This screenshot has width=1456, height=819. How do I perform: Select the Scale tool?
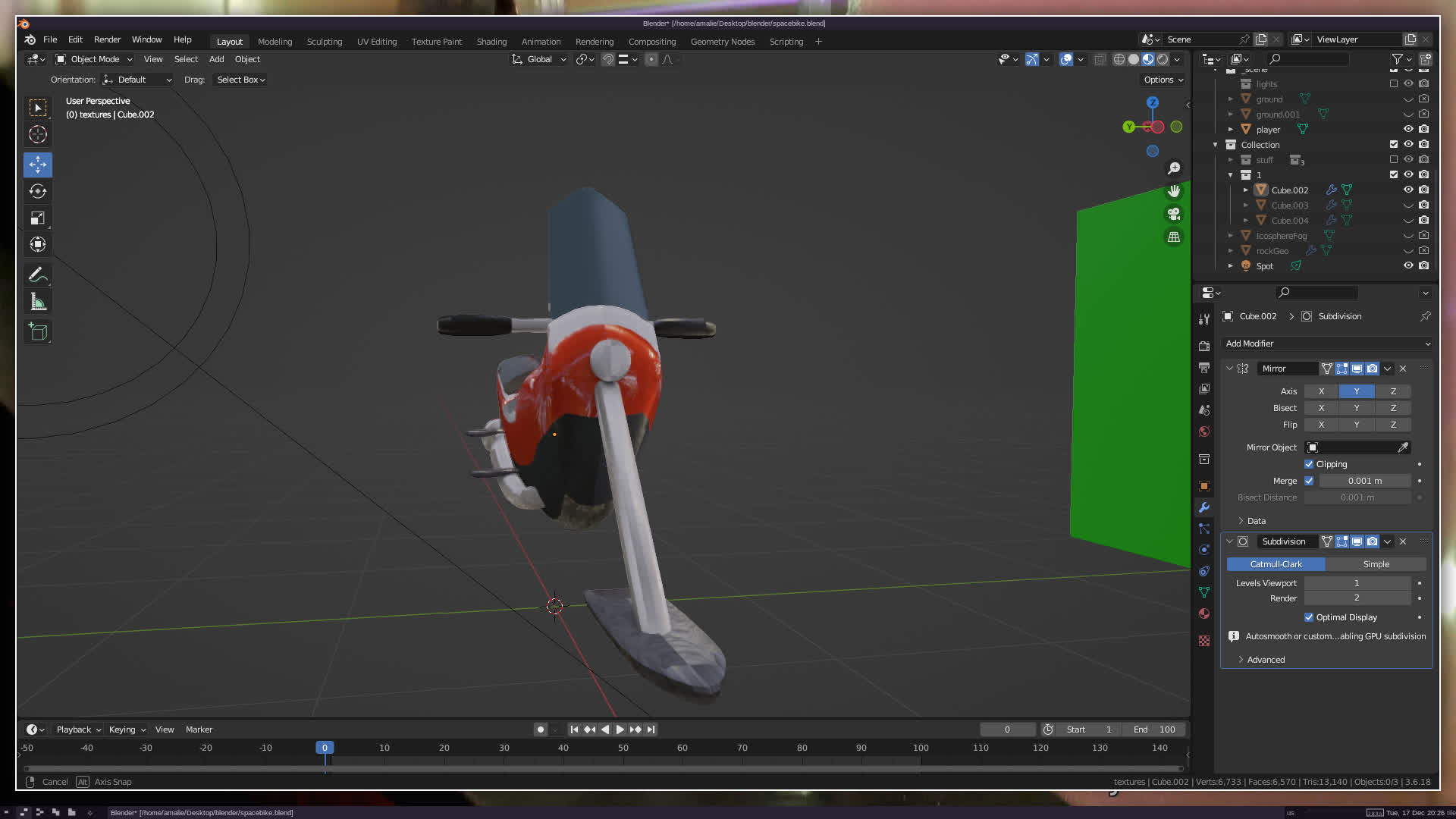38,218
